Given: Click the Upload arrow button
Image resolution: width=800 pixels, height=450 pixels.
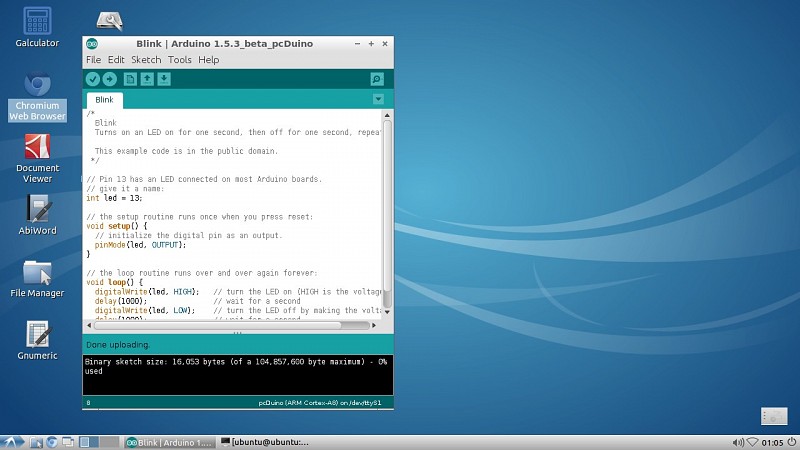Looking at the screenshot, I should point(110,79).
